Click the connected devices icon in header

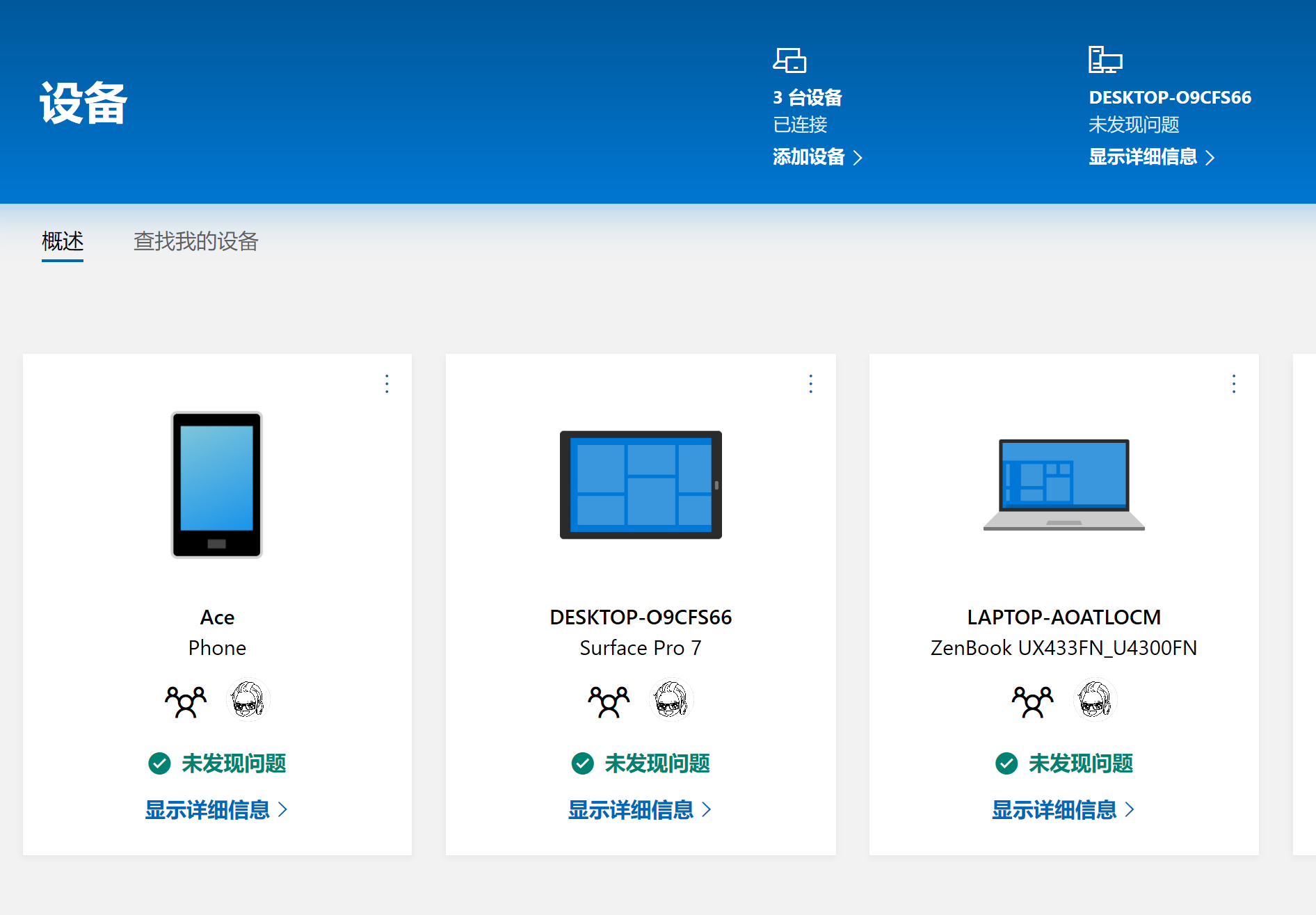click(789, 60)
